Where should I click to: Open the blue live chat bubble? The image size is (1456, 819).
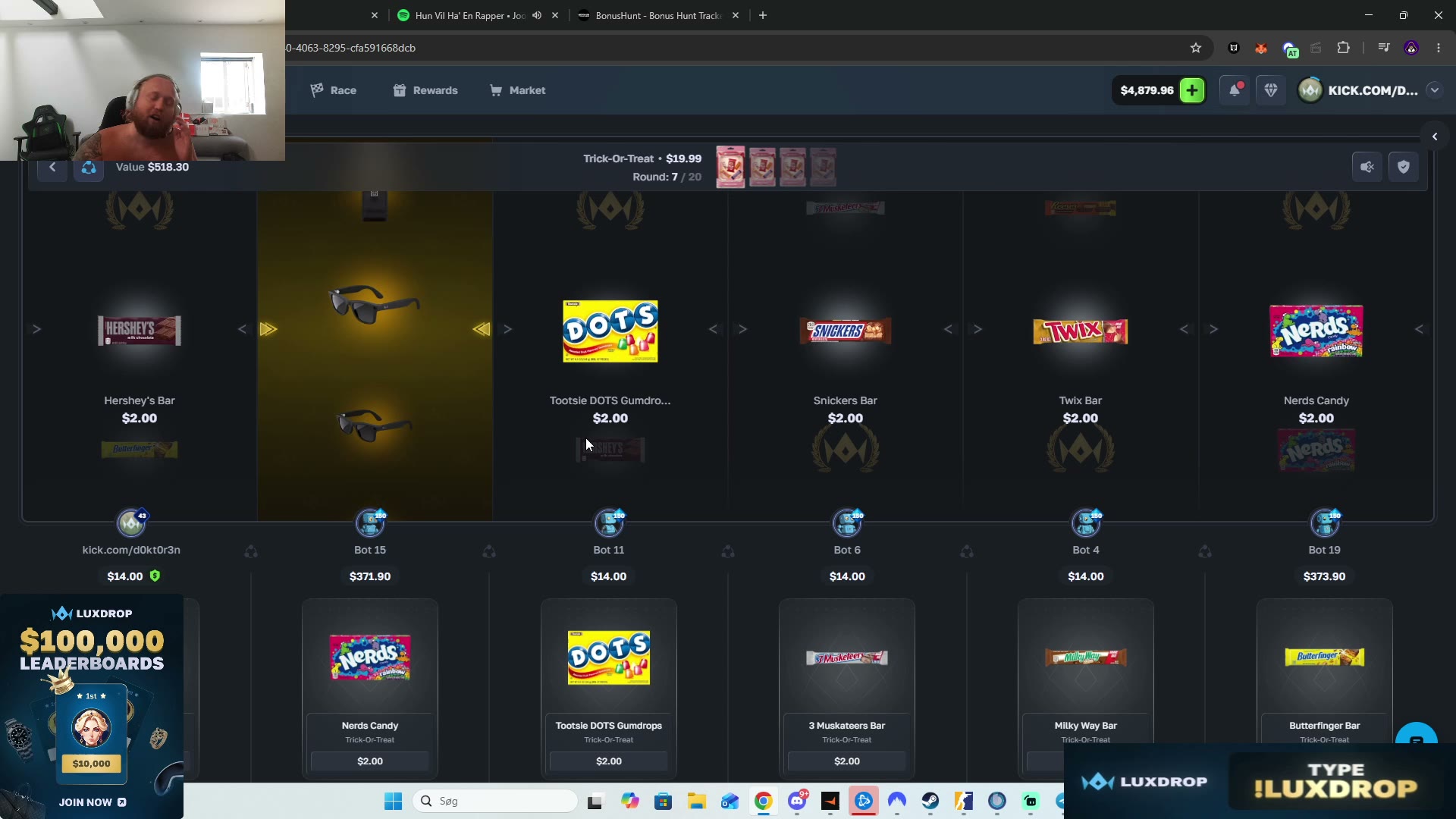(1416, 737)
